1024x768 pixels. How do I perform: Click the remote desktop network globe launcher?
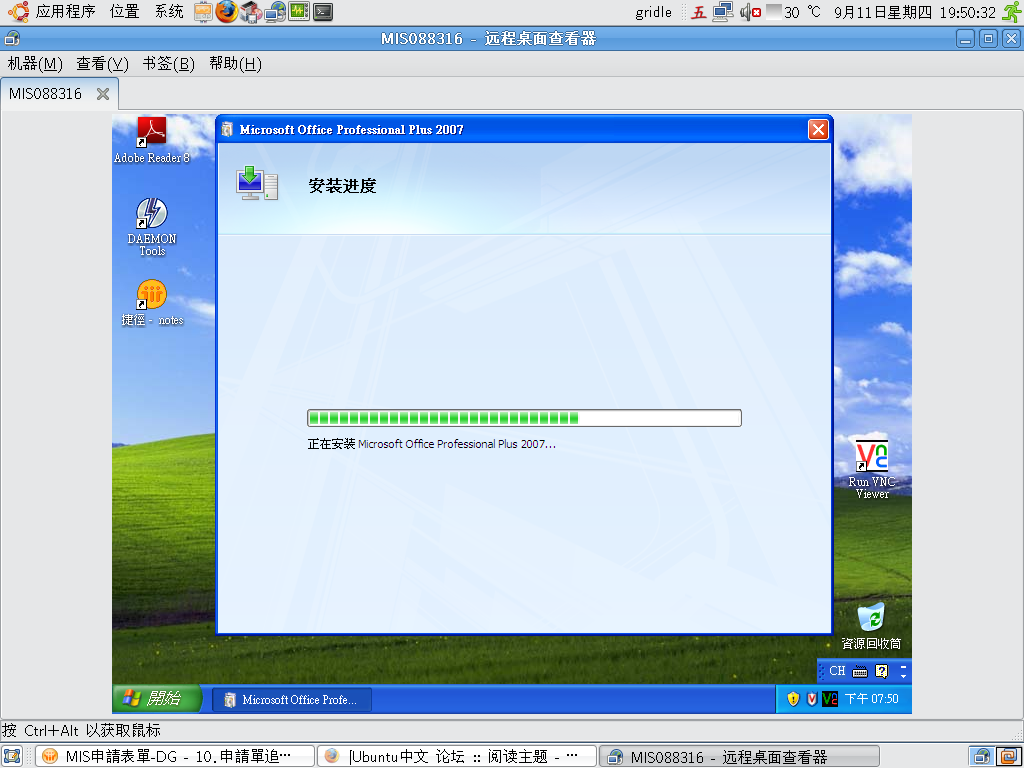point(275,12)
